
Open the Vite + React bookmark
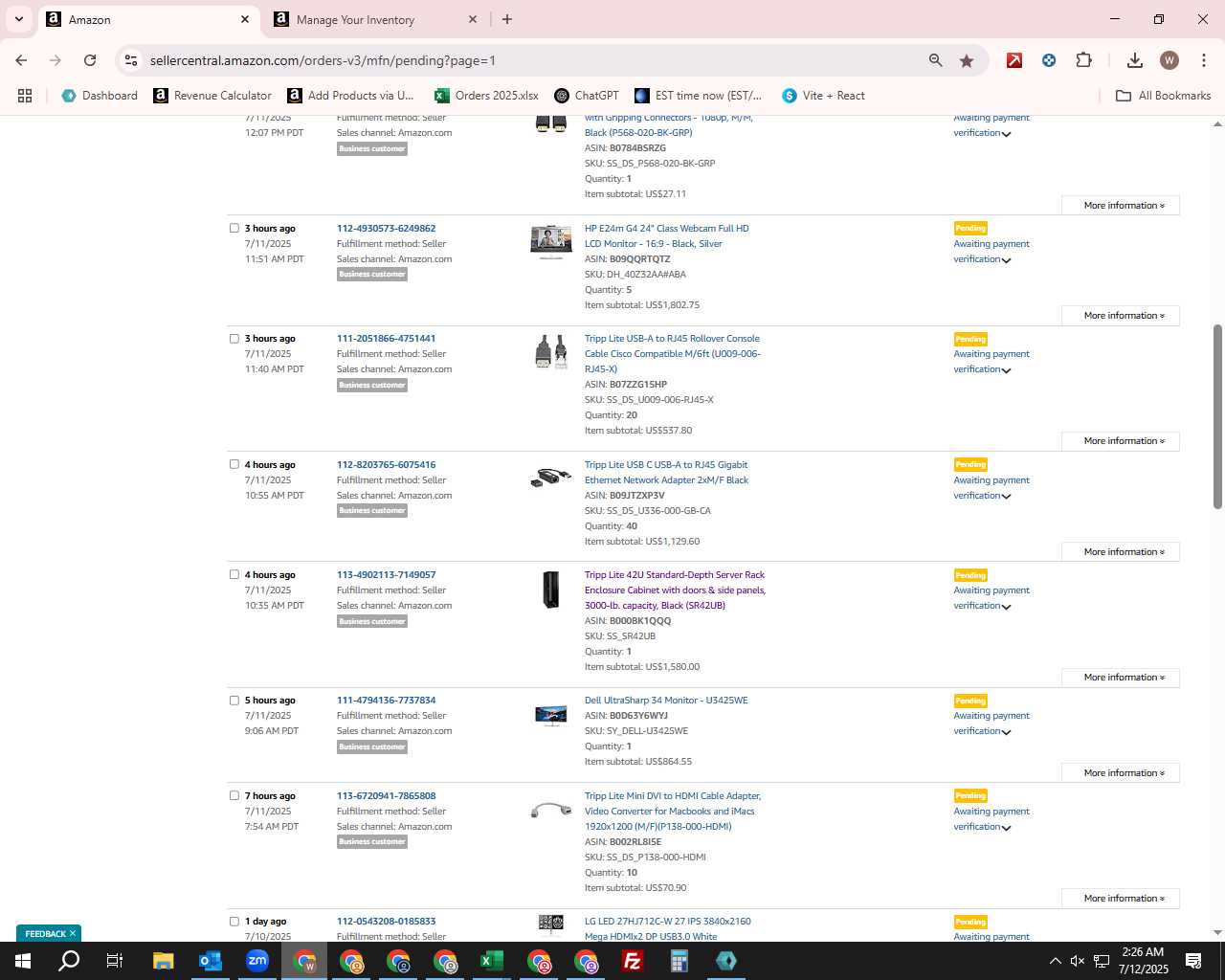(823, 96)
